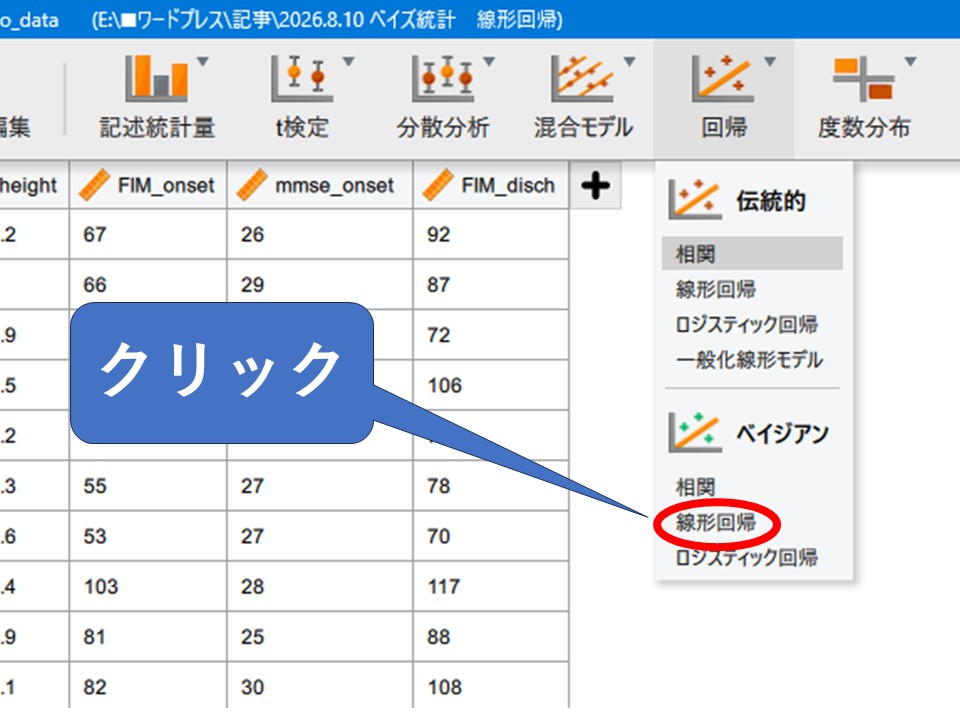
Task: Expand the 混合モデル dropdown arrow
Action: pos(629,61)
